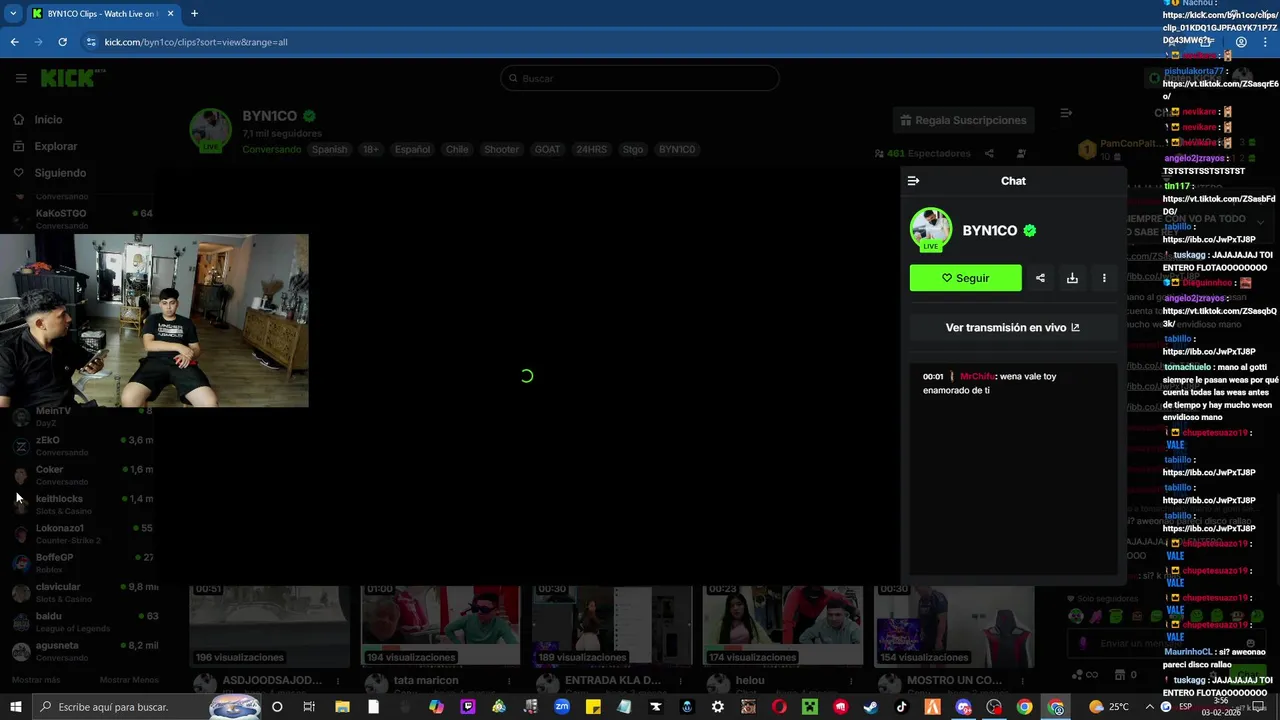Image resolution: width=1280 pixels, height=720 pixels.
Task: Open Zoom from the taskbar
Action: (562, 707)
